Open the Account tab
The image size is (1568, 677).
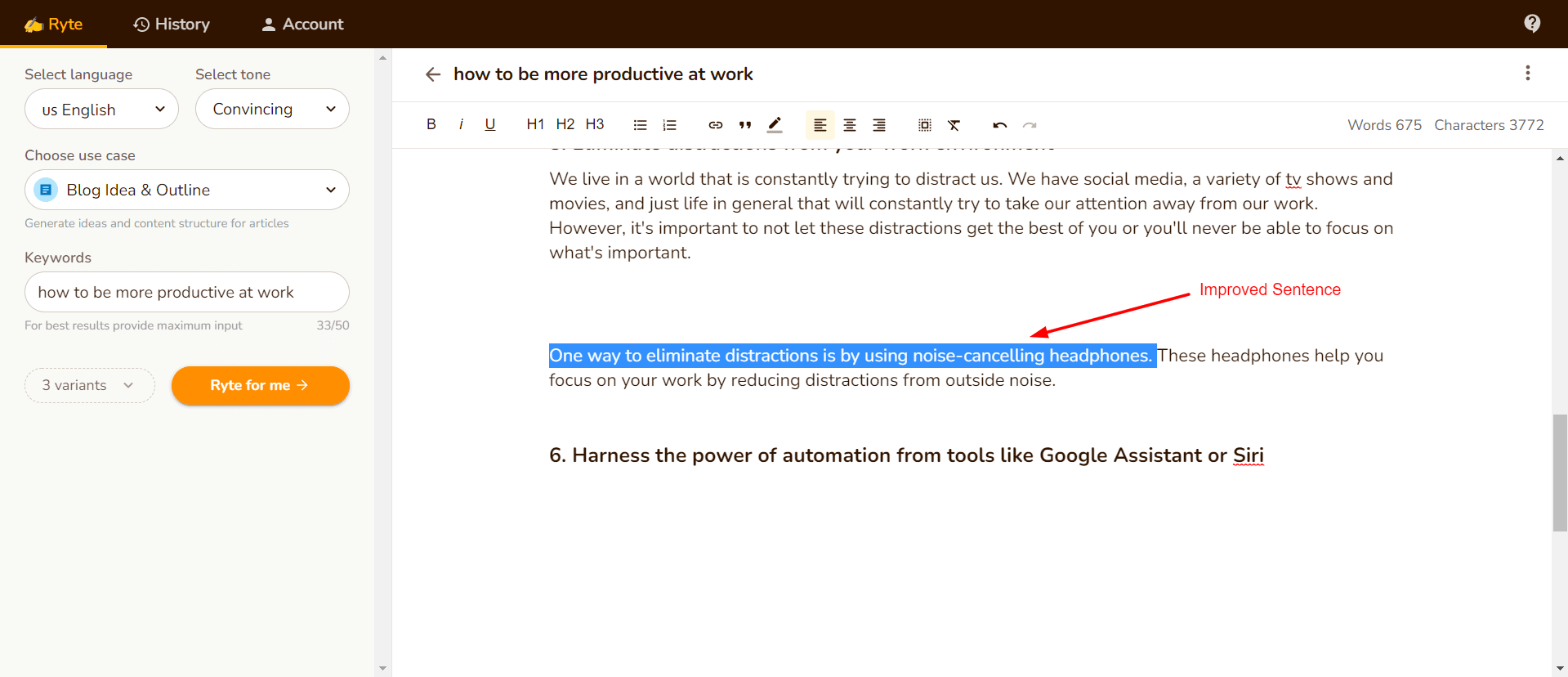tap(302, 24)
